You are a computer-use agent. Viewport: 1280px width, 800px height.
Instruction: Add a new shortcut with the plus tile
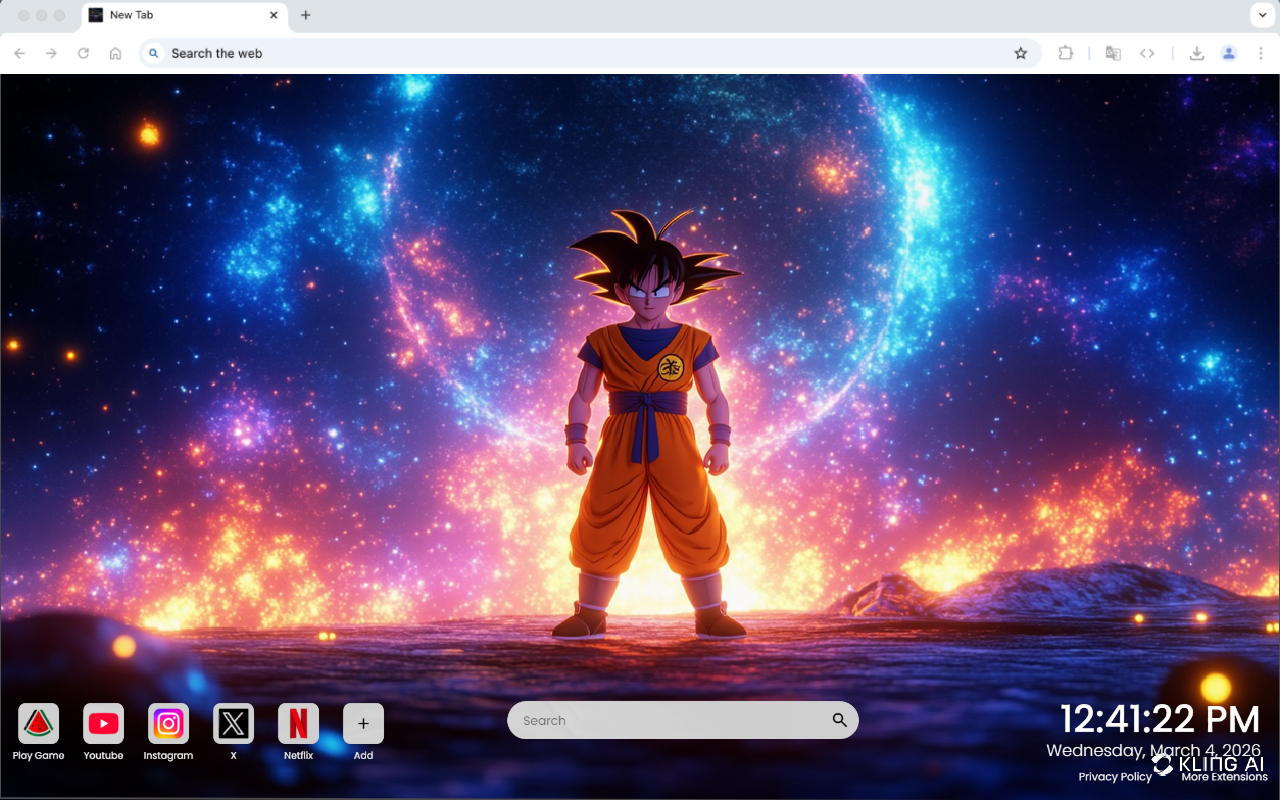[363, 723]
